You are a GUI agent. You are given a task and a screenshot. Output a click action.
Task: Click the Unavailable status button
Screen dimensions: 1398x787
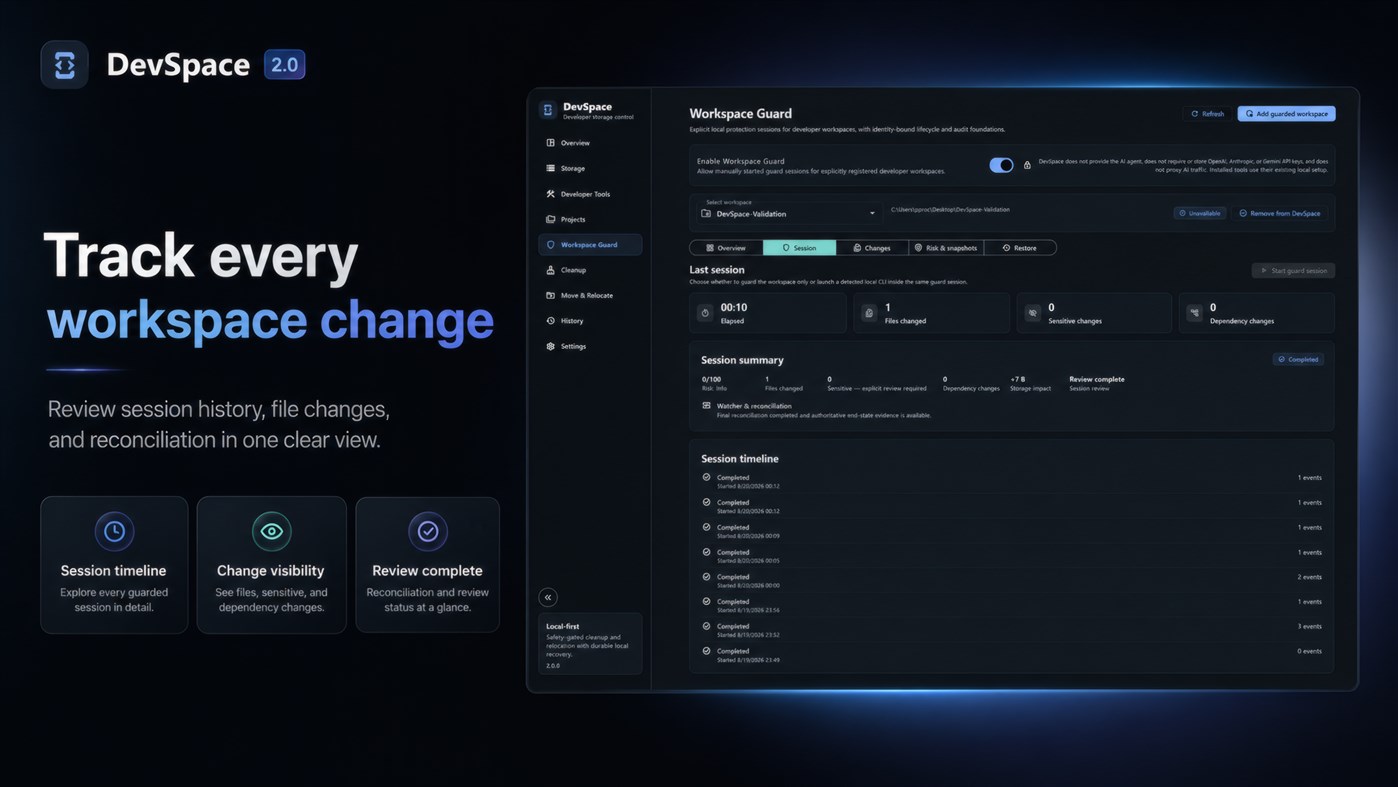(1200, 213)
